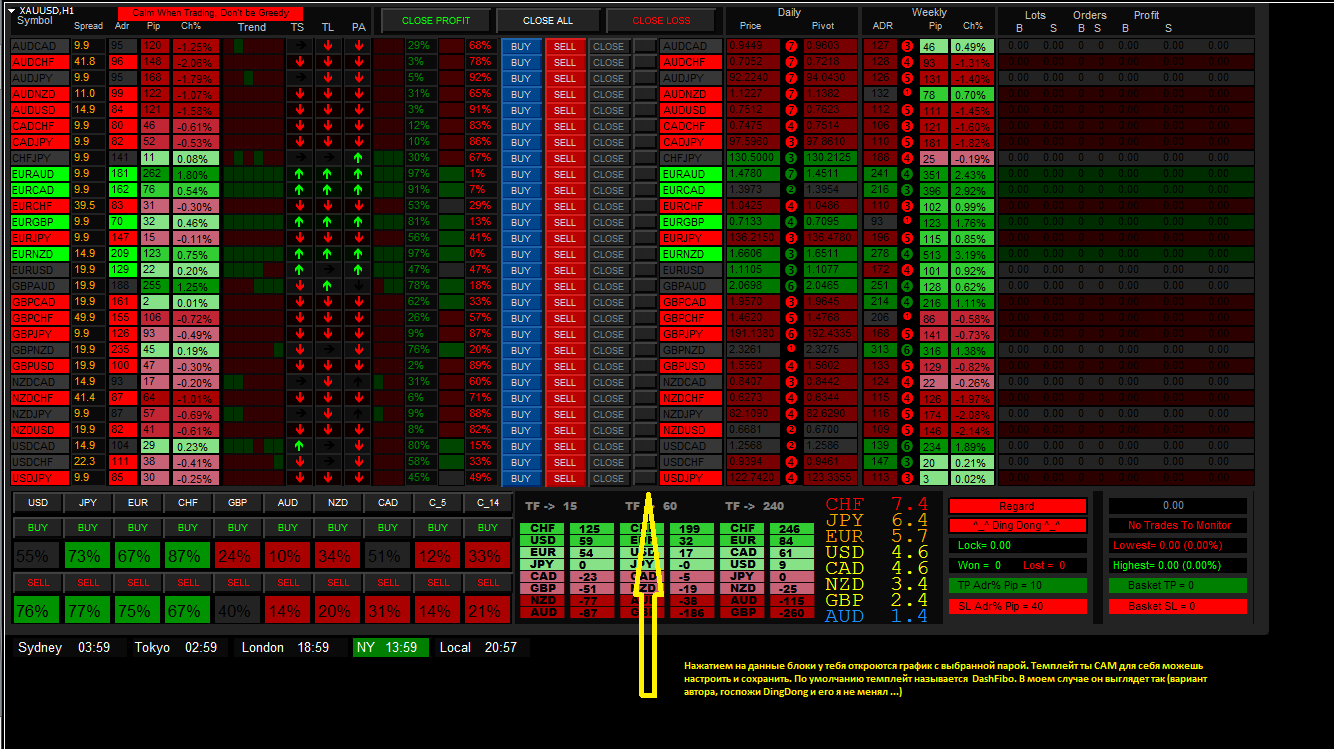Click the TL right arrow in EURUSD row
Image resolution: width=1334 pixels, height=749 pixels.
click(328, 270)
